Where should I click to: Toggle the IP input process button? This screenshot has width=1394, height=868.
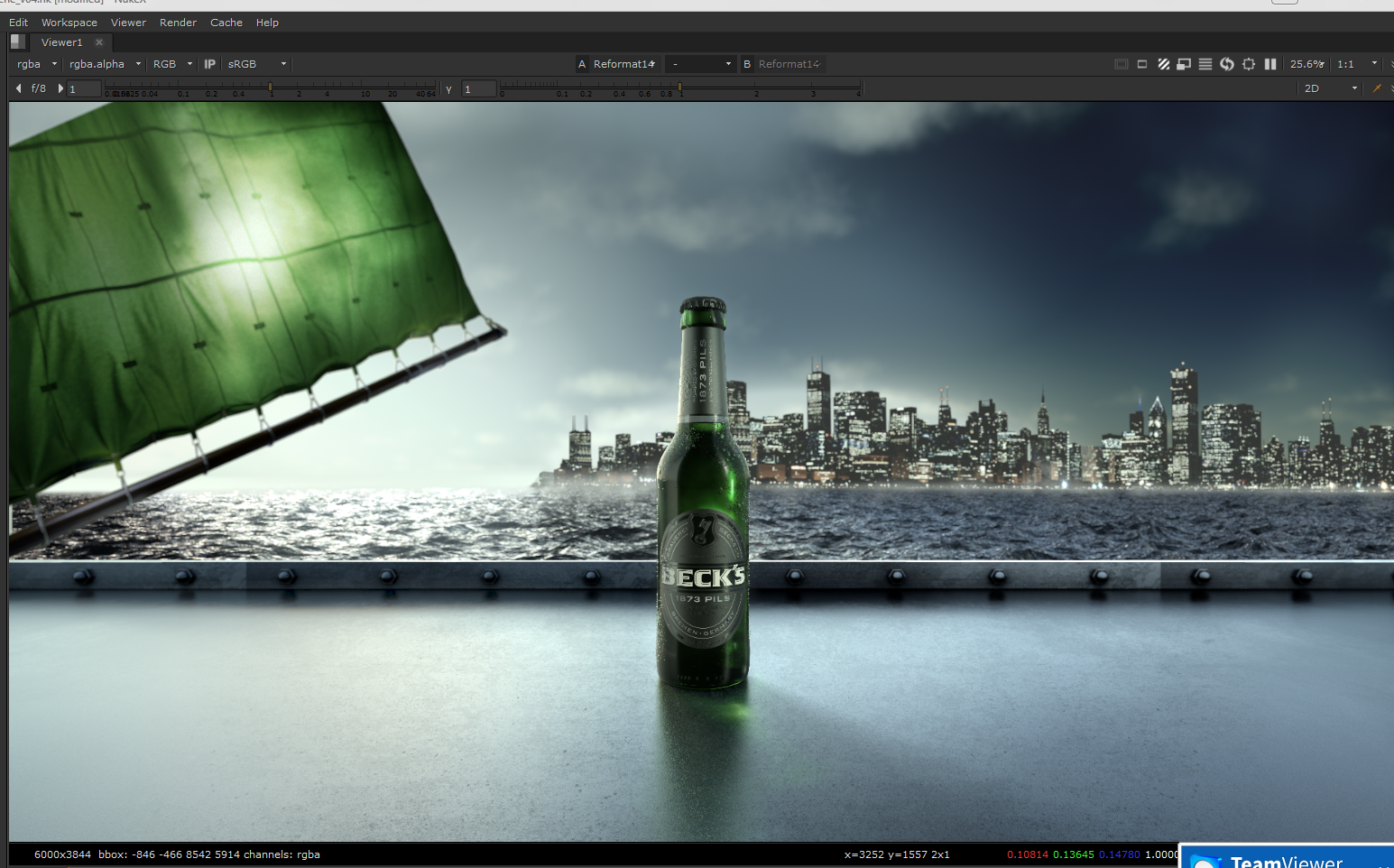pos(210,64)
